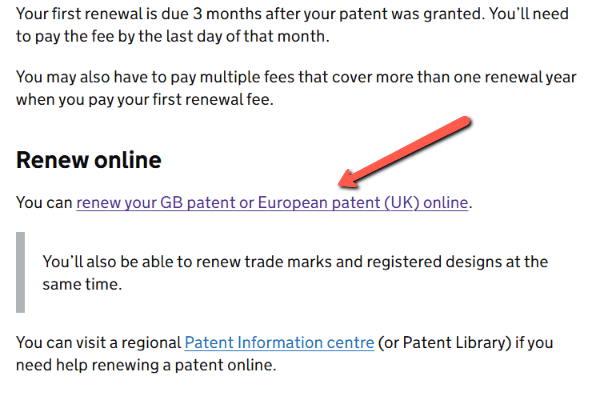Click the 'when you pay your first renewal fee' line
Viewport: 596px width, 402px height.
tap(145, 100)
